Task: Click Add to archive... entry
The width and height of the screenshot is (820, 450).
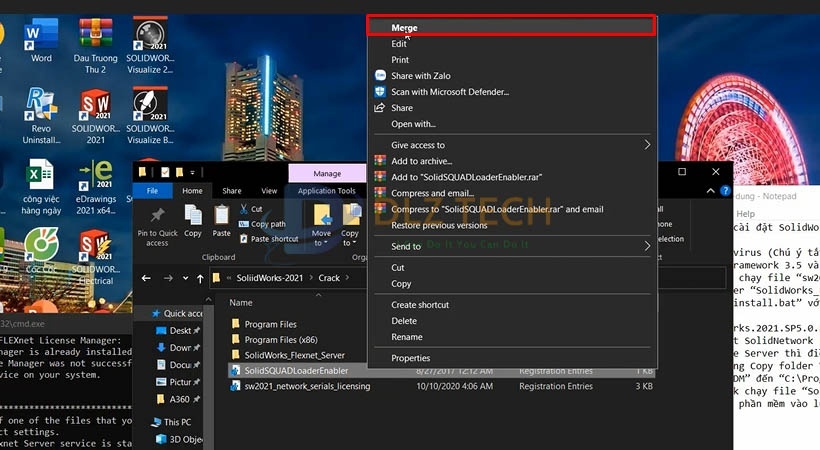Action: (x=511, y=161)
